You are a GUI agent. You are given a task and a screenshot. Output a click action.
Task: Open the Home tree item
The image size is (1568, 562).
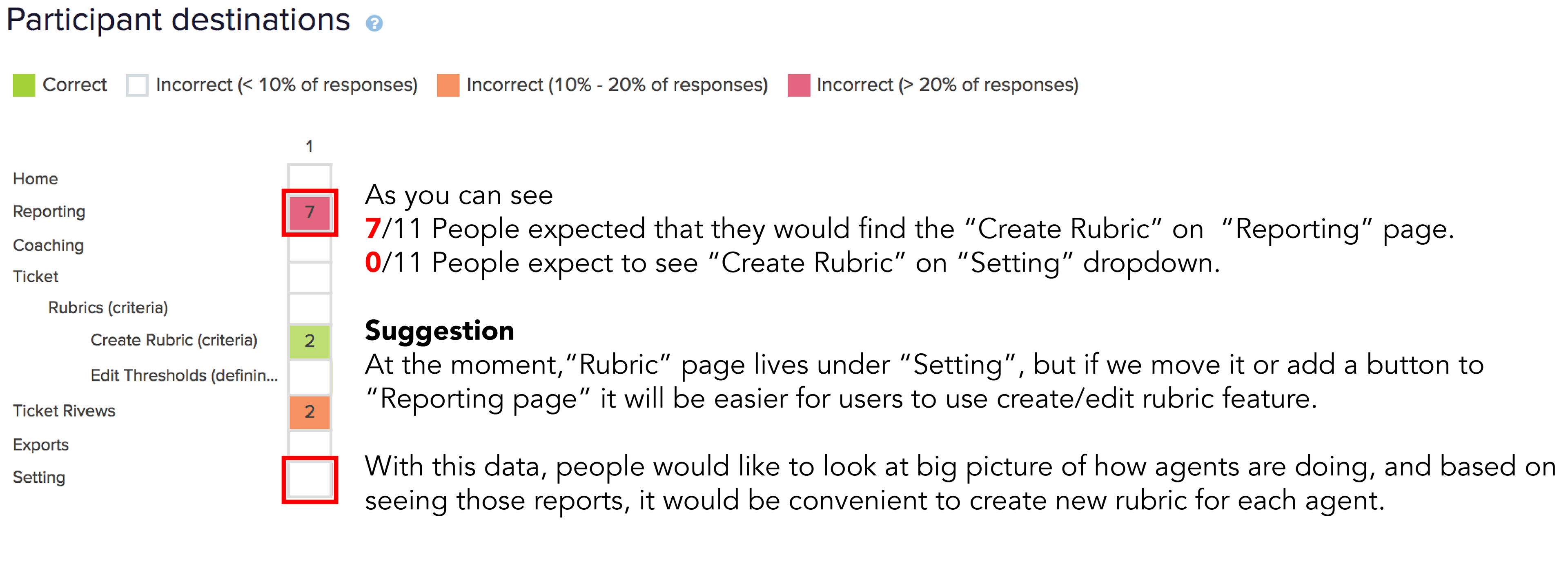[35, 179]
